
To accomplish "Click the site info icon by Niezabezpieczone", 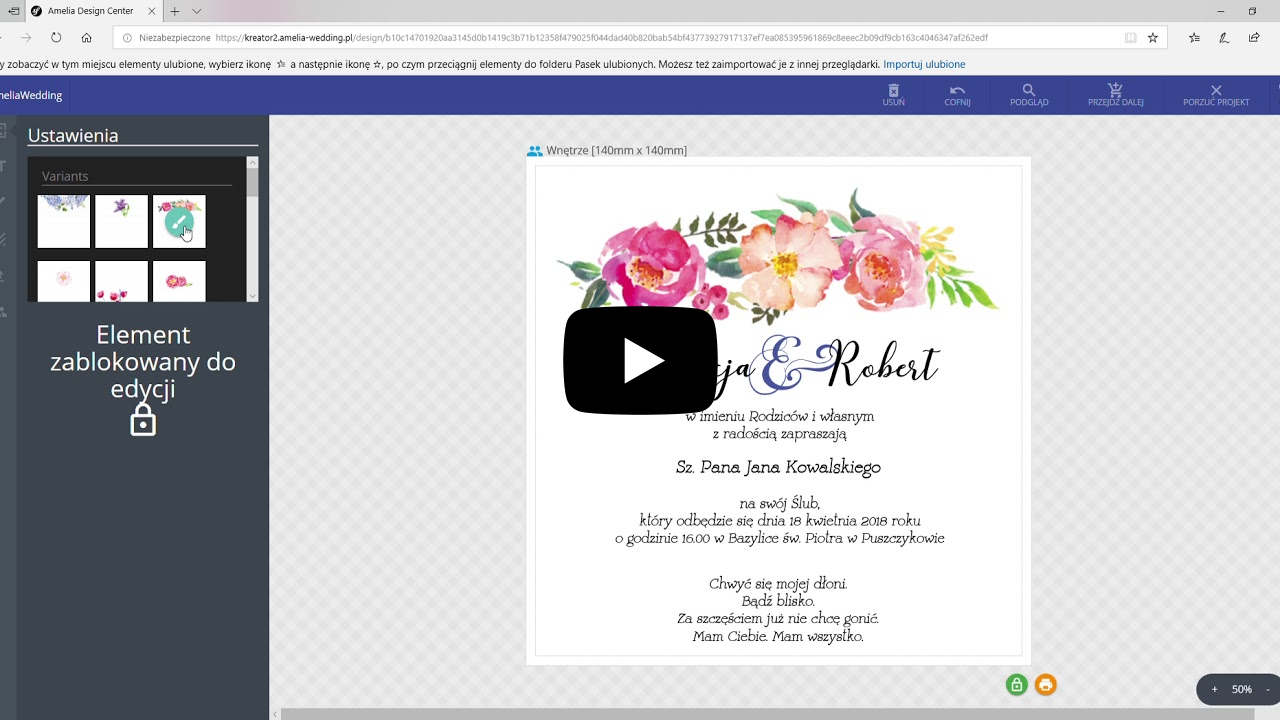I will pyautogui.click(x=127, y=38).
